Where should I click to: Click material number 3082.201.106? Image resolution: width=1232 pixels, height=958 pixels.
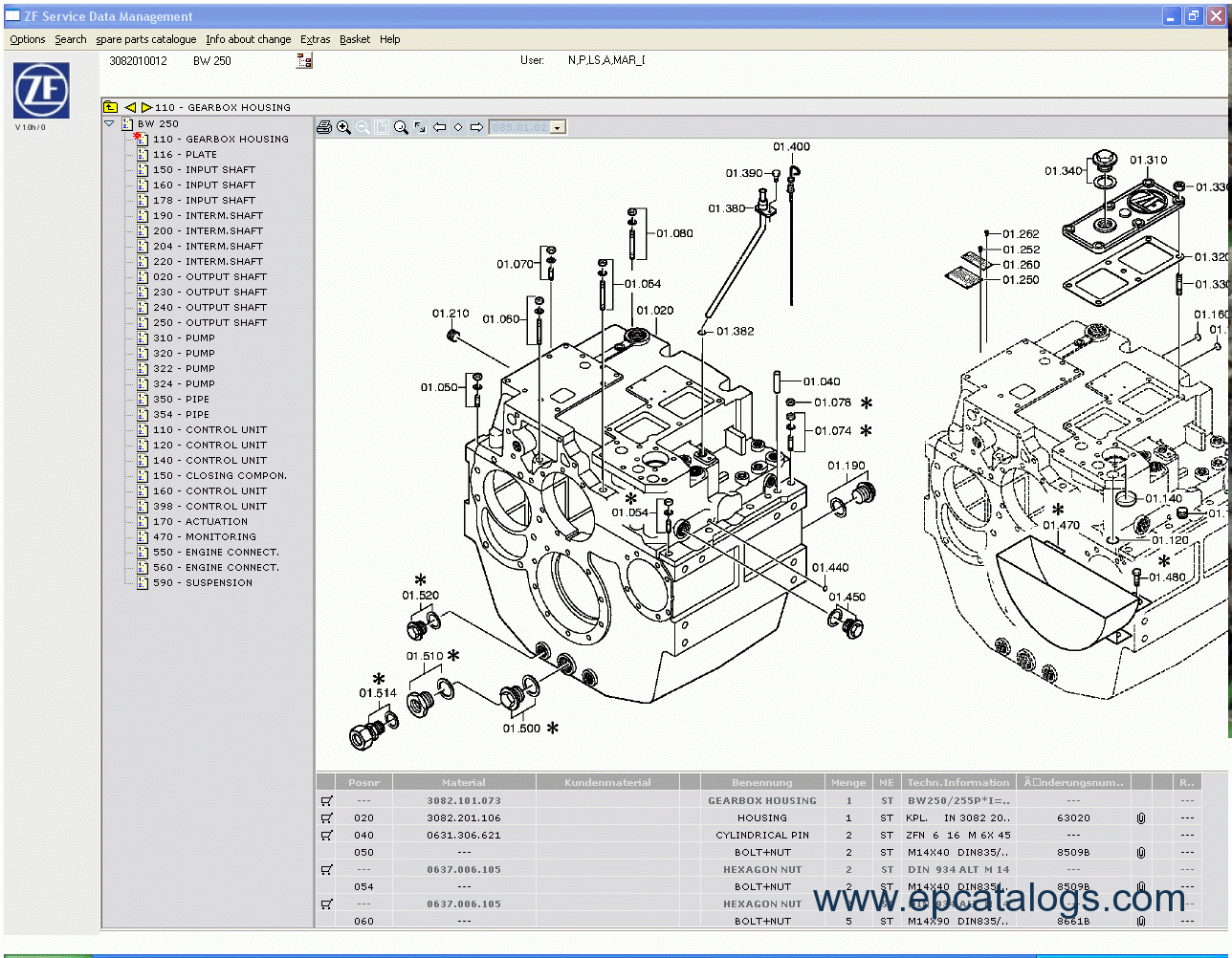(x=464, y=817)
